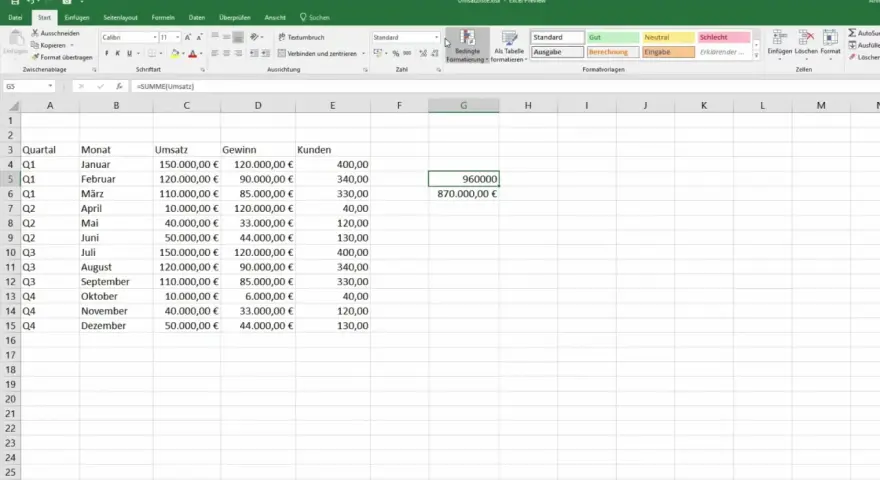Image resolution: width=880 pixels, height=480 pixels.
Task: Select the Format übertragen paintbrush
Action: tap(62, 57)
